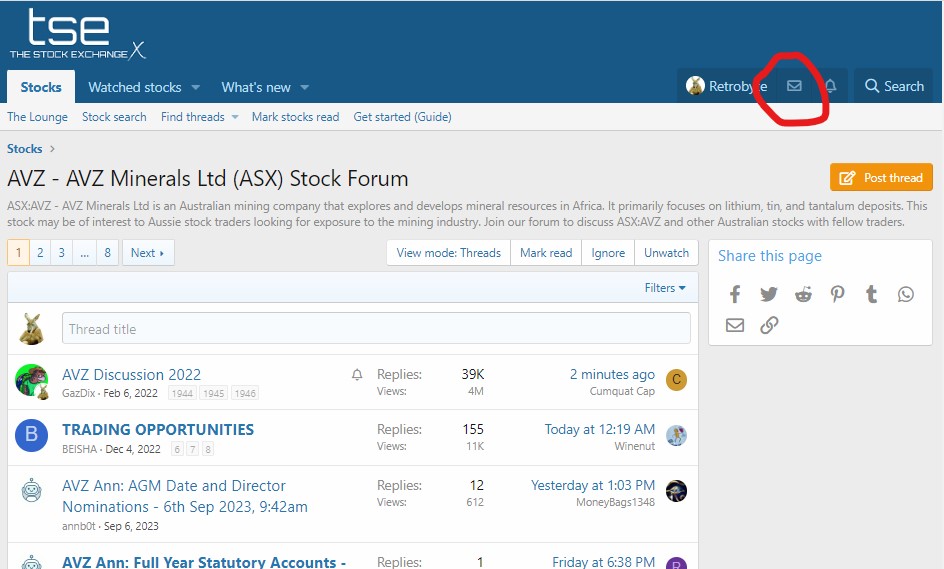
Task: Go to page 8
Action: 108,253
